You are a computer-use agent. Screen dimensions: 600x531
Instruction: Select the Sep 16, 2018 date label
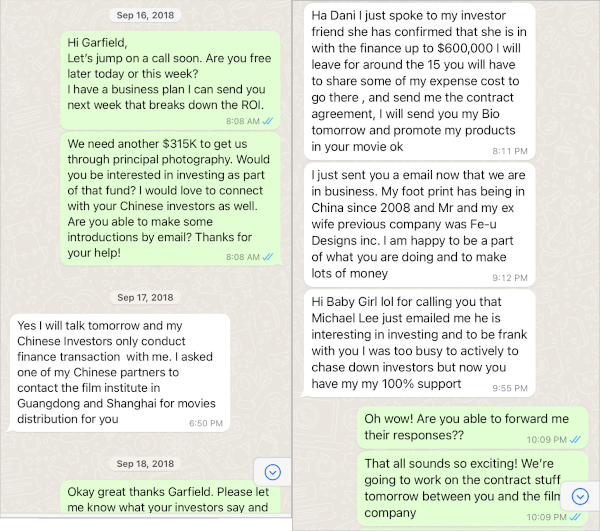pyautogui.click(x=145, y=17)
